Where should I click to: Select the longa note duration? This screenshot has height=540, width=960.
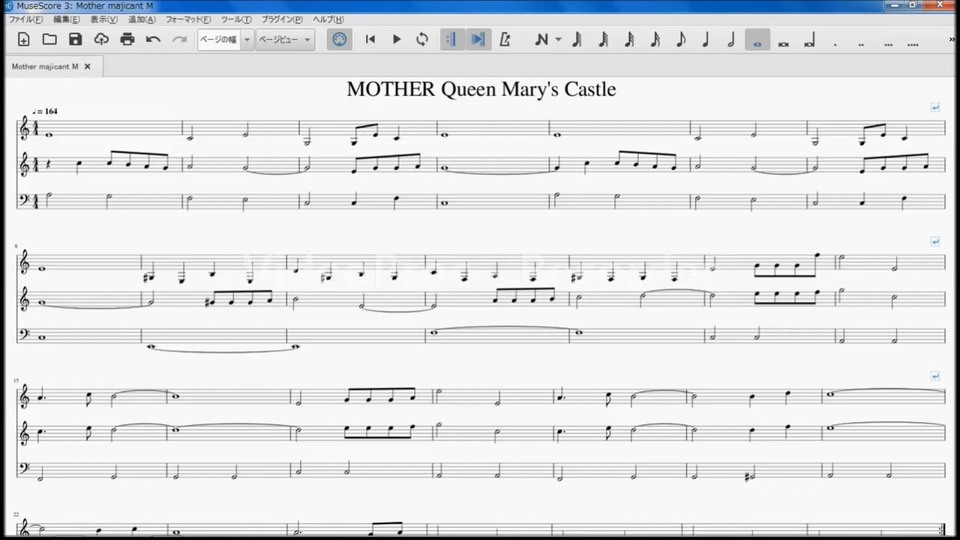(809, 42)
